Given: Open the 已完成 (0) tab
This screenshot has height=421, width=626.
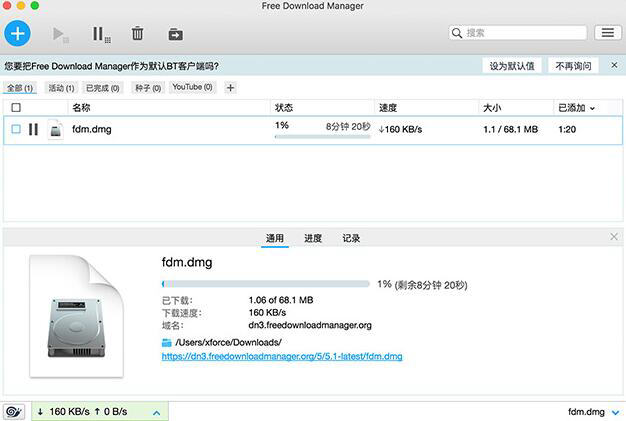Looking at the screenshot, I should tap(103, 88).
